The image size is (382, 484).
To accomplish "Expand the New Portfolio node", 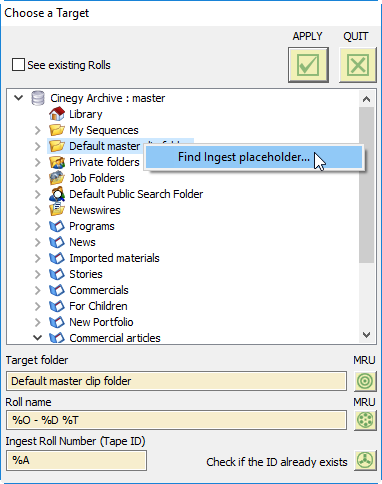I will coord(38,322).
